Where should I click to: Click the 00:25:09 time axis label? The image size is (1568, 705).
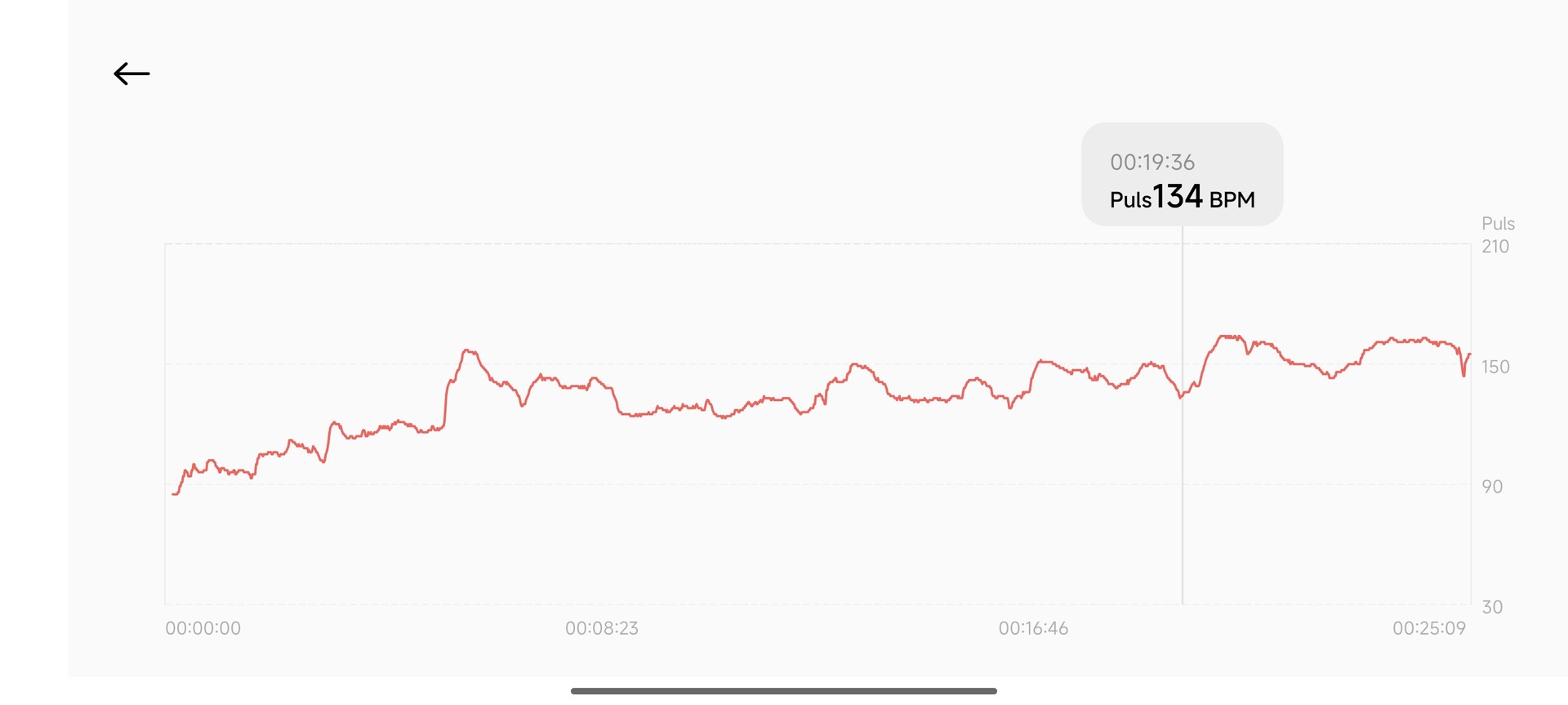(x=1428, y=628)
